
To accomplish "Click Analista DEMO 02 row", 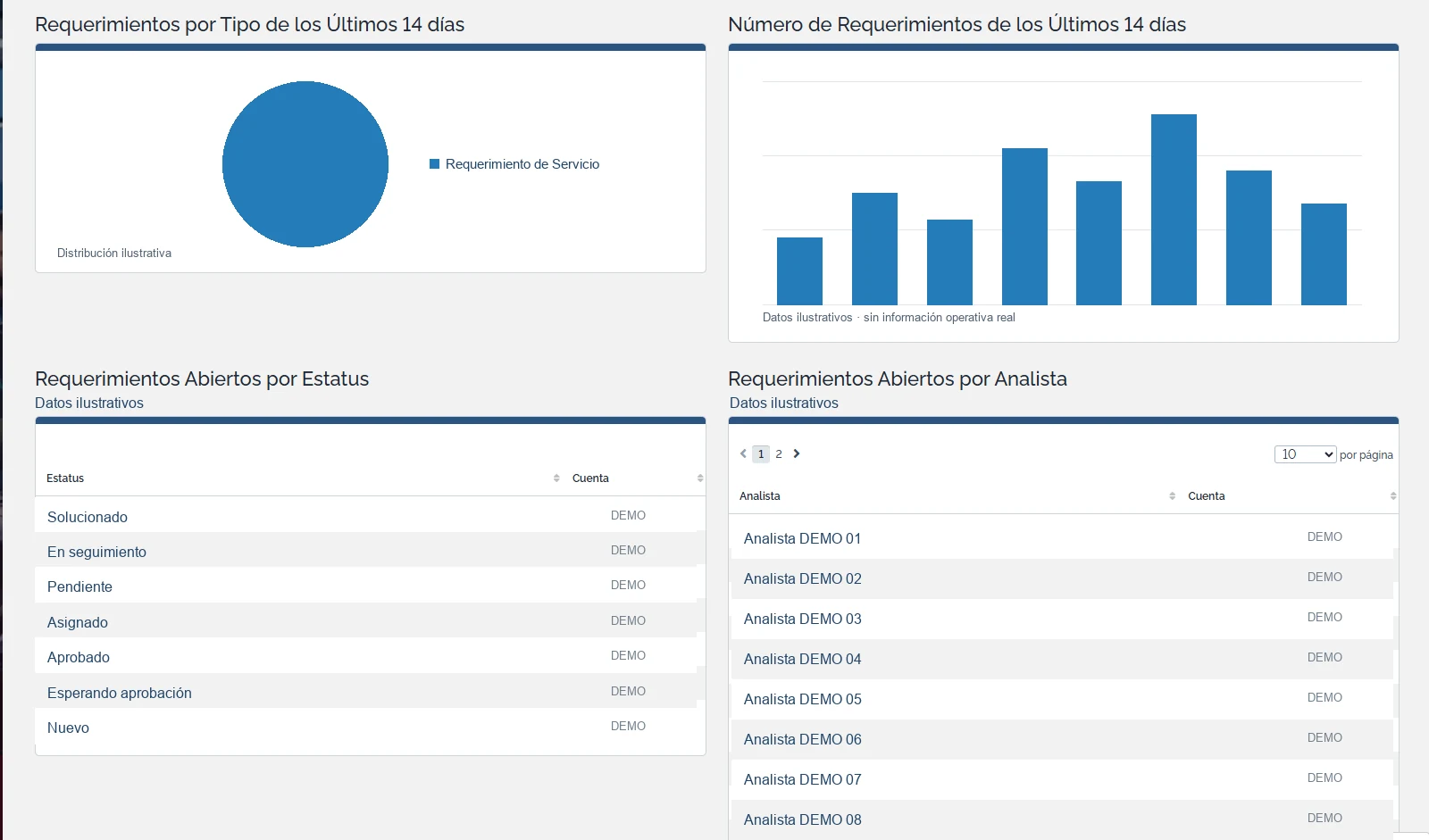I will [x=1062, y=578].
